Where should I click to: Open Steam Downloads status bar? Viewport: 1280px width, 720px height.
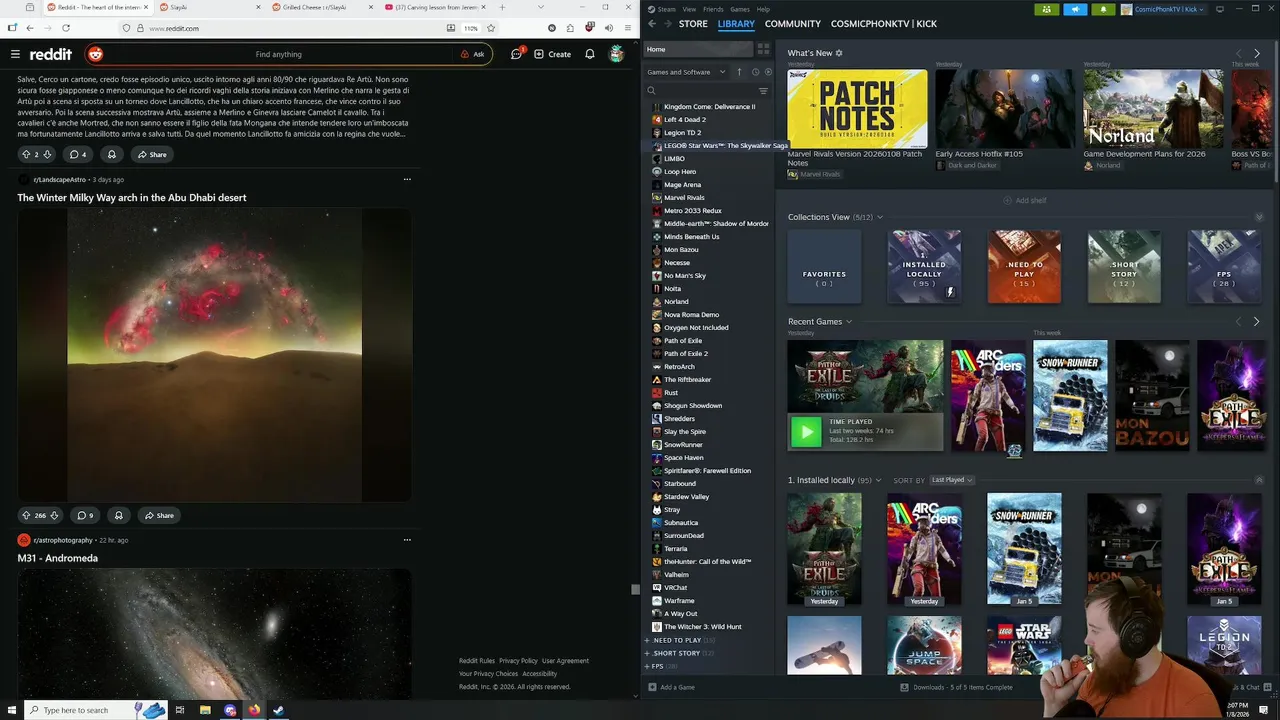(x=956, y=687)
